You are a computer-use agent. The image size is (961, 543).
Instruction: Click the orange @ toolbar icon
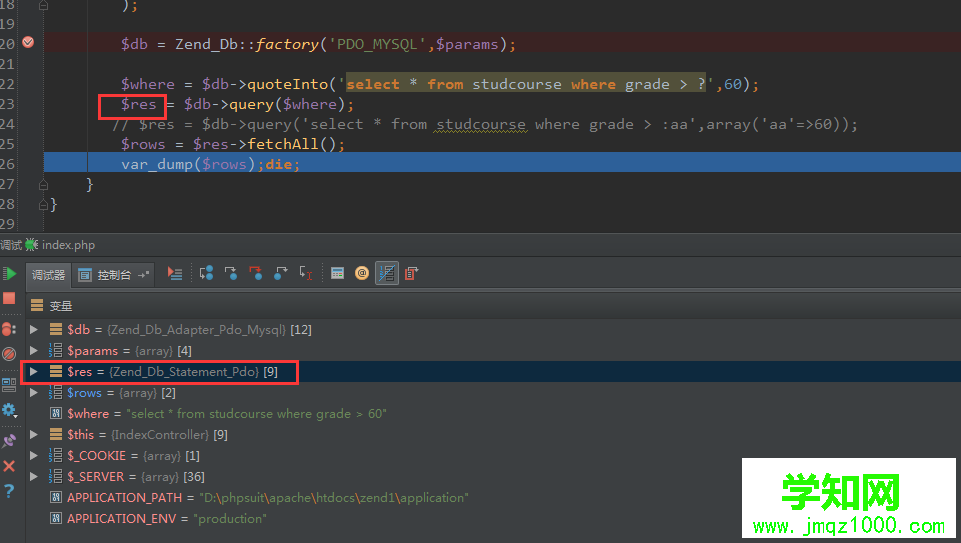pyautogui.click(x=362, y=273)
